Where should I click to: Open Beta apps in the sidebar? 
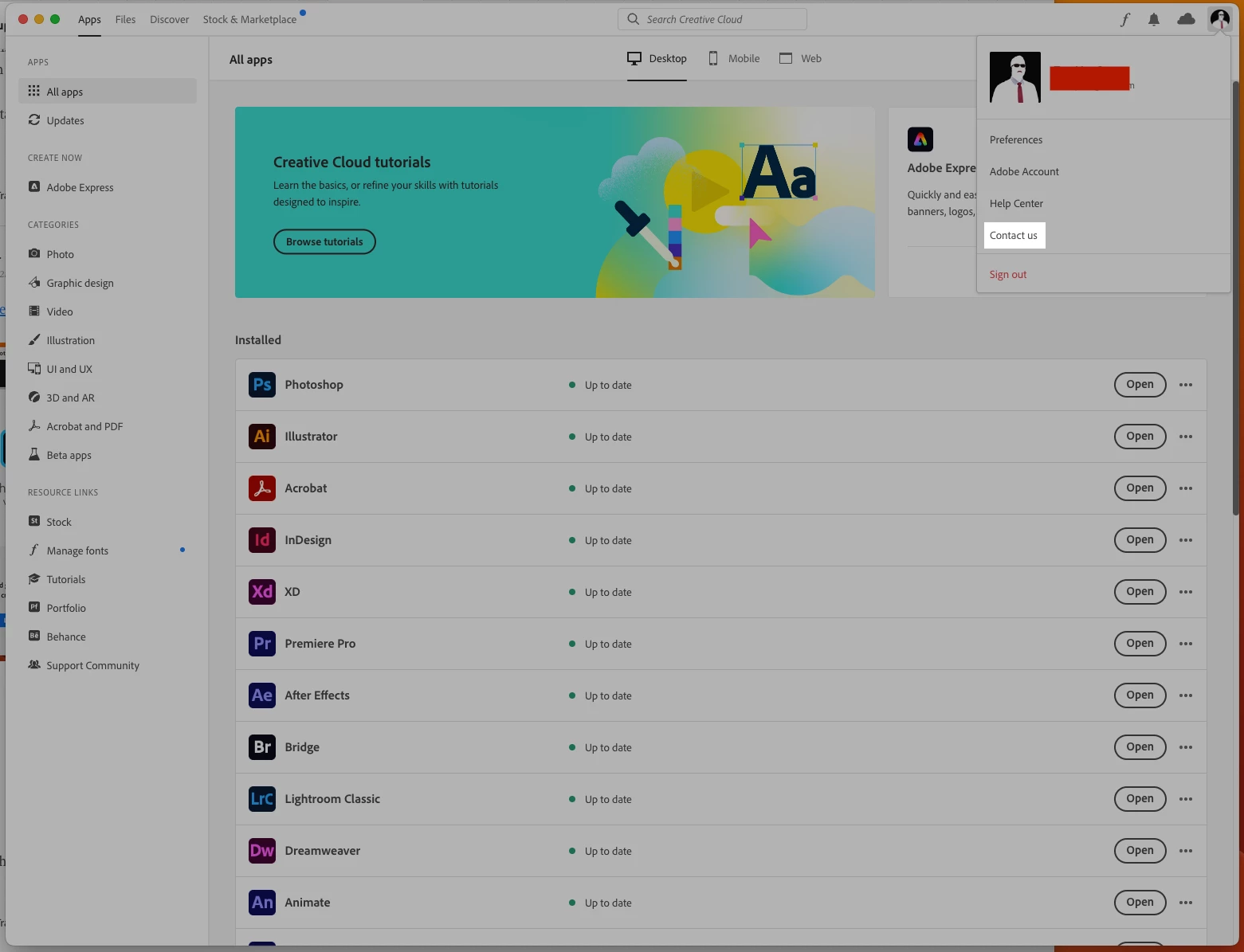point(108,455)
